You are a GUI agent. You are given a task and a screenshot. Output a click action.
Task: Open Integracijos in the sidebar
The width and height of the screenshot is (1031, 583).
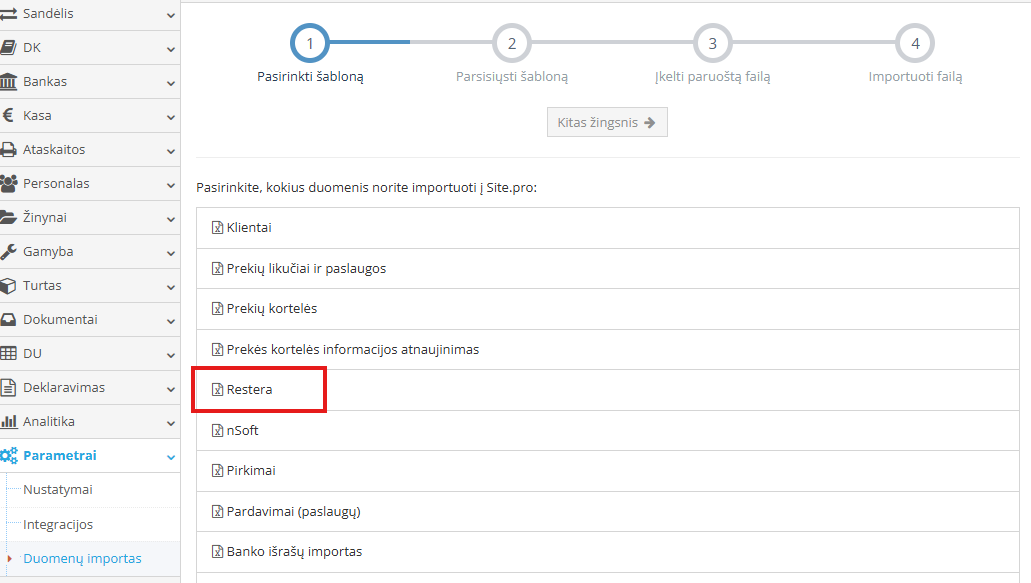coord(58,525)
